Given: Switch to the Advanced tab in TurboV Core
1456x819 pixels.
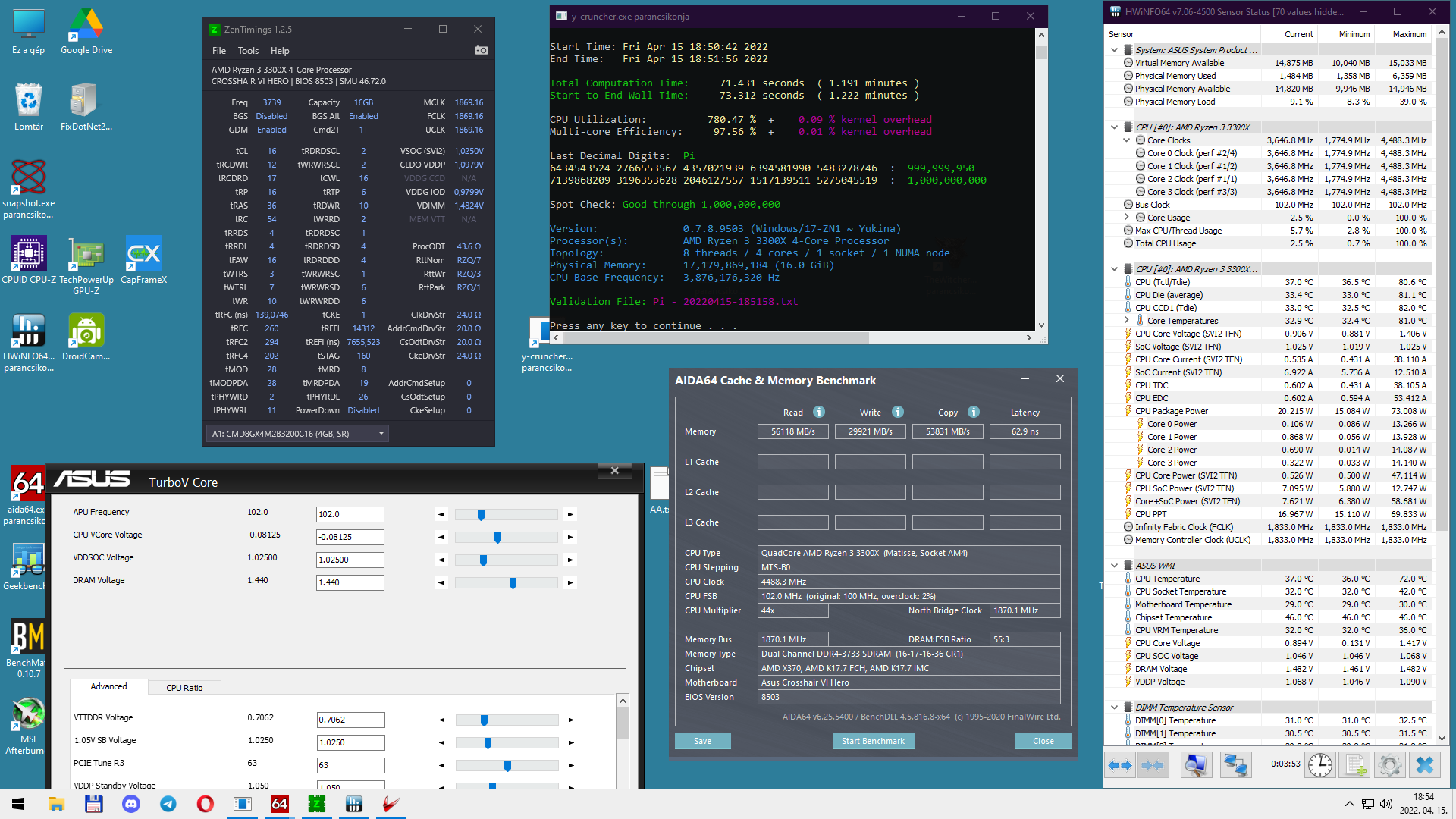Looking at the screenshot, I should click(x=108, y=686).
